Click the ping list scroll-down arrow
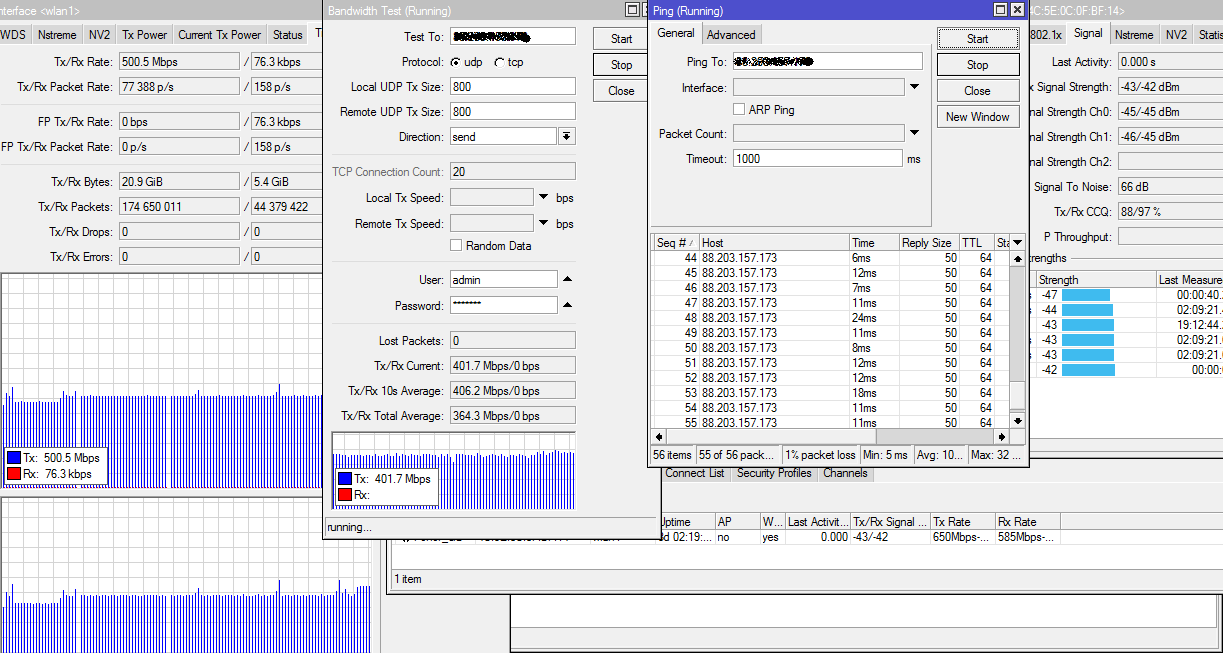 pos(1017,421)
